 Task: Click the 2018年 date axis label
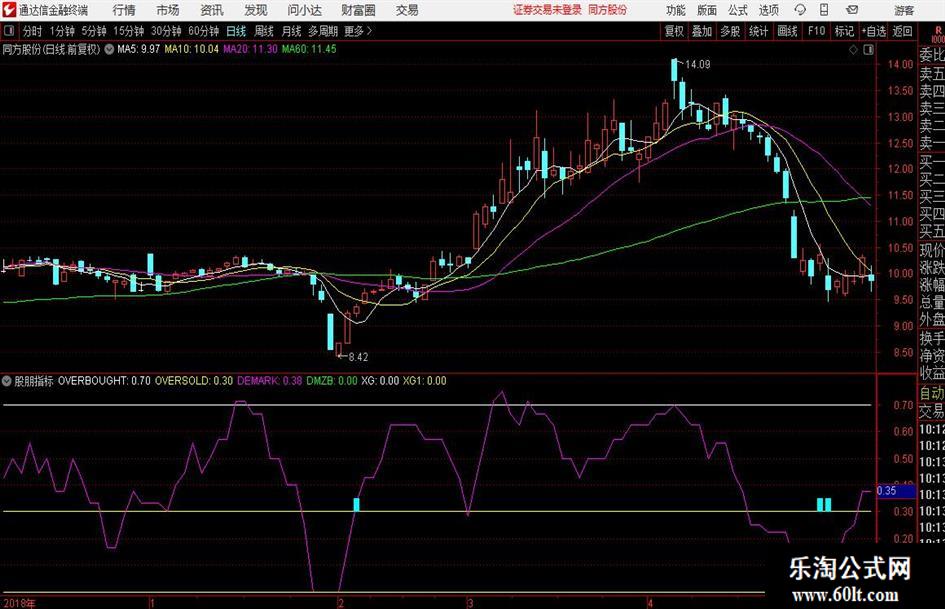pos(19,603)
